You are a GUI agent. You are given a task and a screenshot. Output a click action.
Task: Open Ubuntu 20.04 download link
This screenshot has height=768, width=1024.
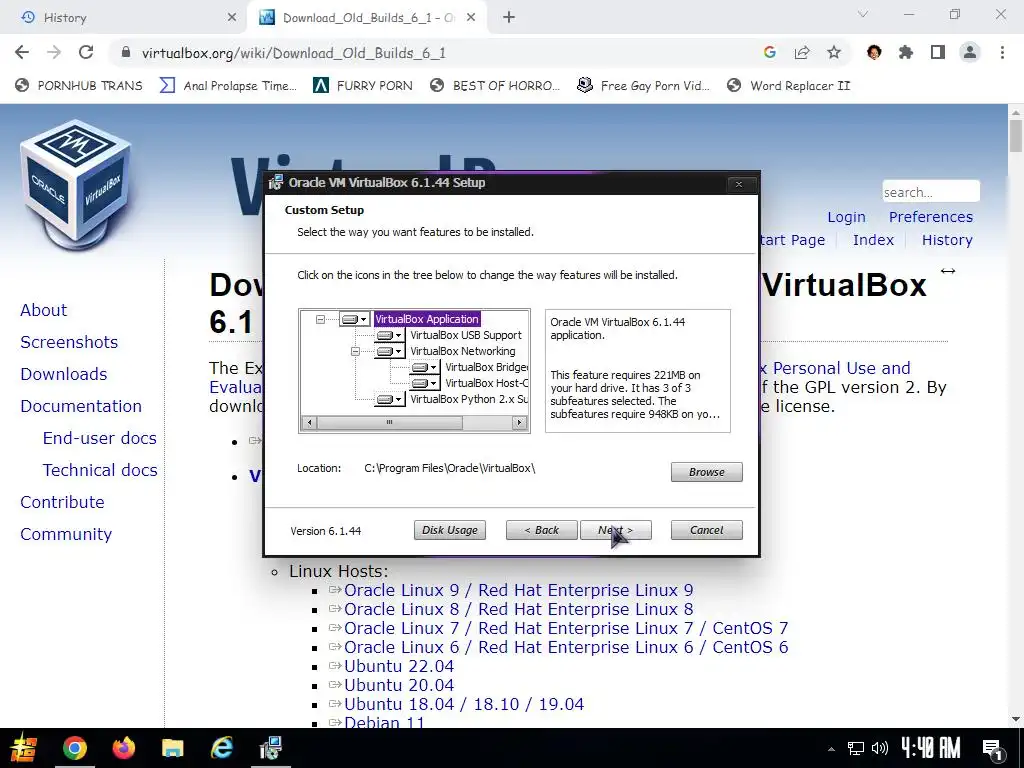click(x=399, y=685)
